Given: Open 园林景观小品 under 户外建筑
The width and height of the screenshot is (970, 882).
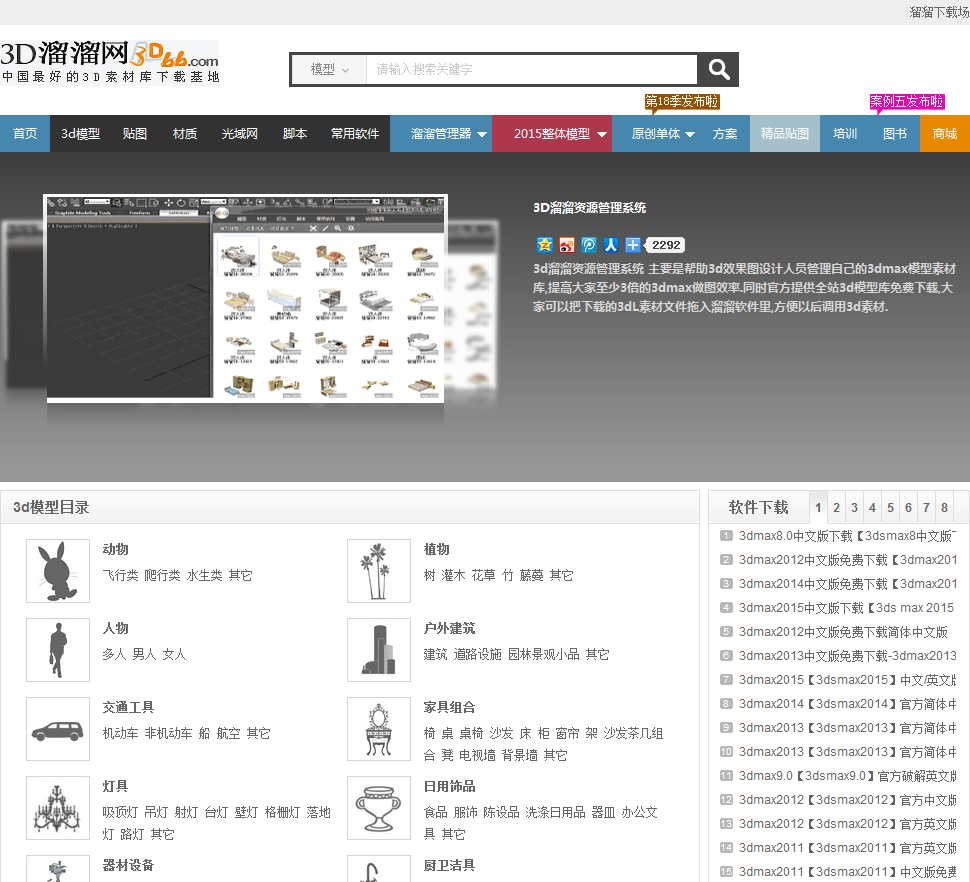Looking at the screenshot, I should 544,654.
